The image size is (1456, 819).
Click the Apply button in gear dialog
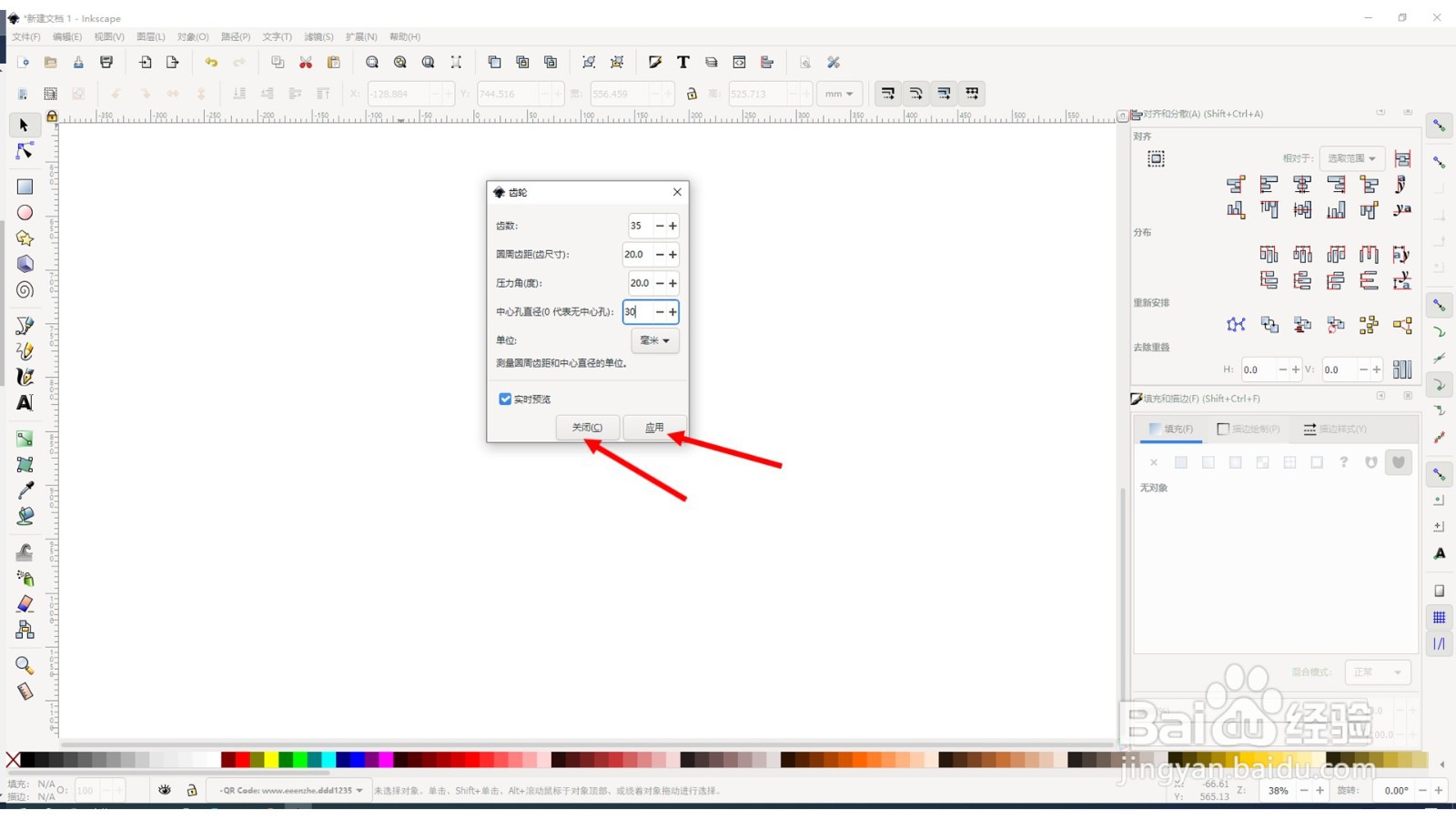coord(654,428)
